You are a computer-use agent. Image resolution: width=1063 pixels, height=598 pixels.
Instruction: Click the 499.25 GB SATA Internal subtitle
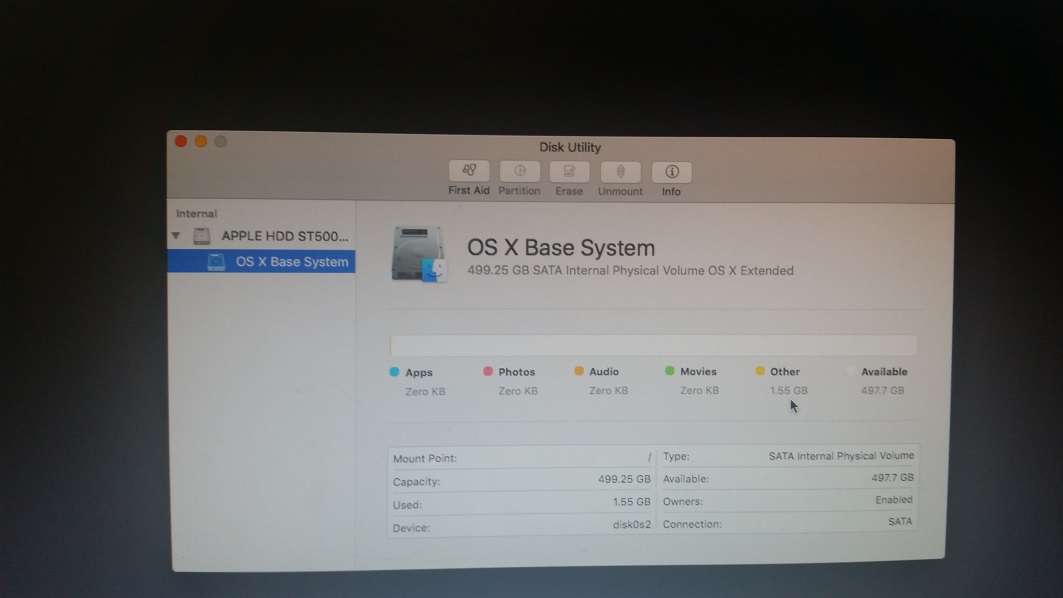tap(630, 271)
